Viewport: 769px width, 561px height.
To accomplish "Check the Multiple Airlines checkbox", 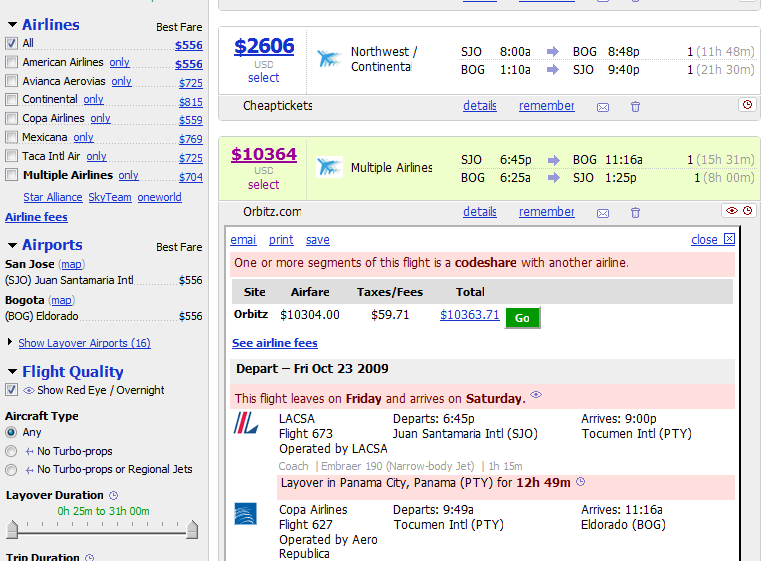I will tap(11, 175).
